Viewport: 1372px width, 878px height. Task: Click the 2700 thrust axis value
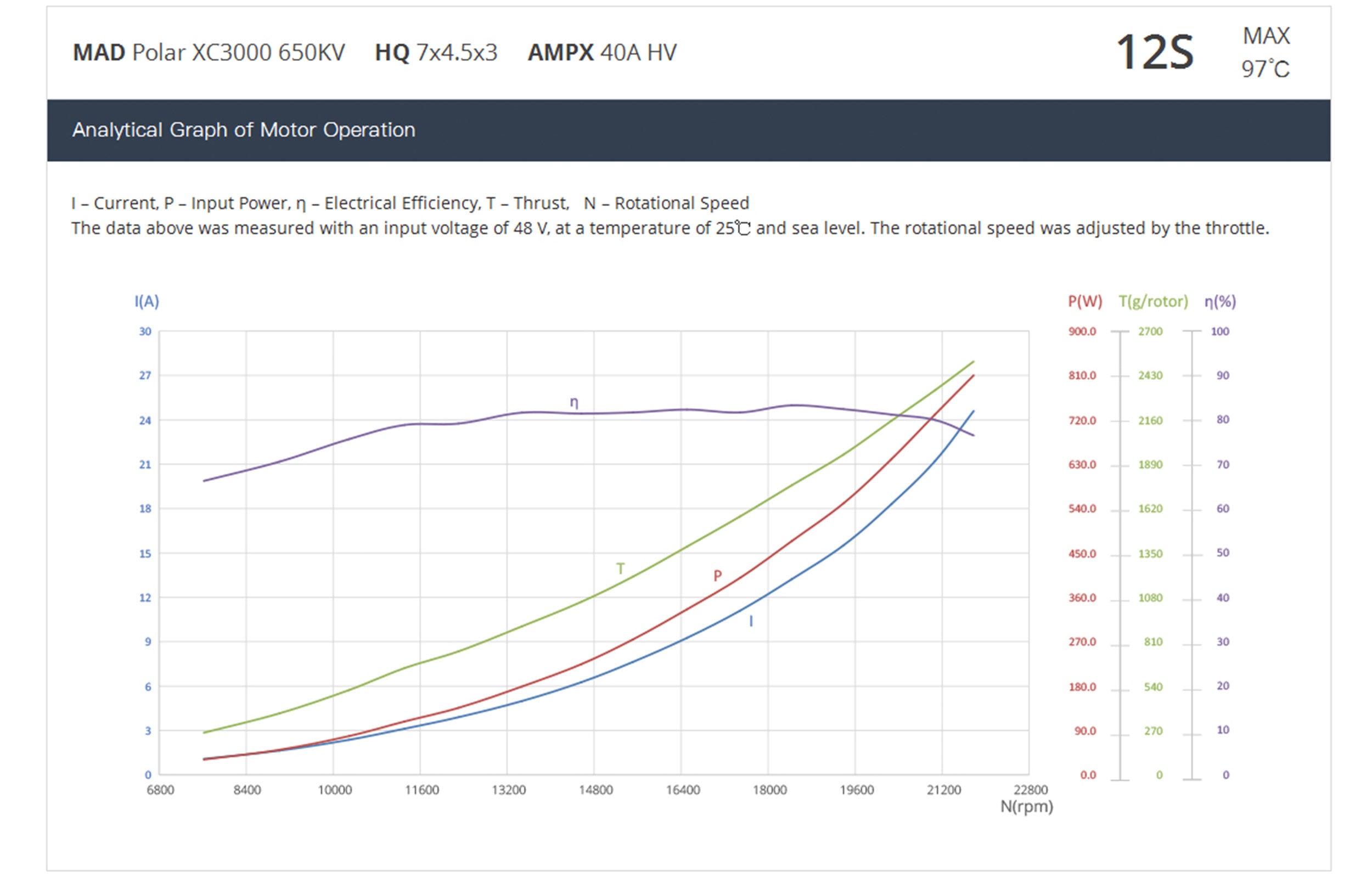click(x=1150, y=331)
